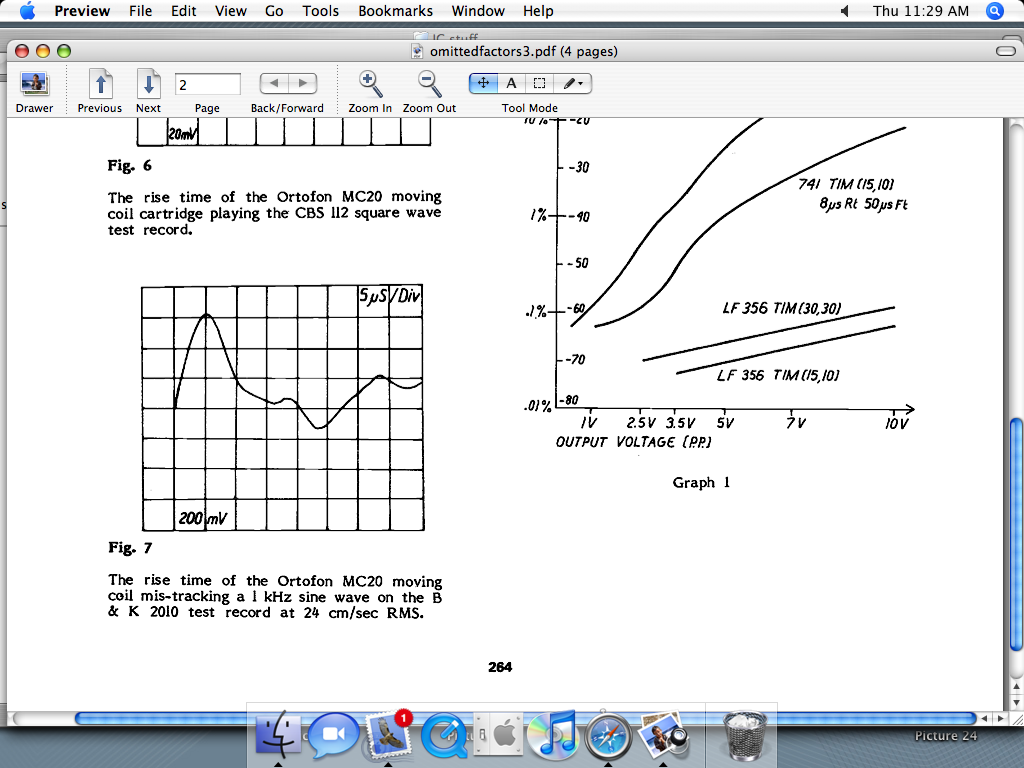Click the Page number field
This screenshot has height=768, width=1024.
click(207, 84)
